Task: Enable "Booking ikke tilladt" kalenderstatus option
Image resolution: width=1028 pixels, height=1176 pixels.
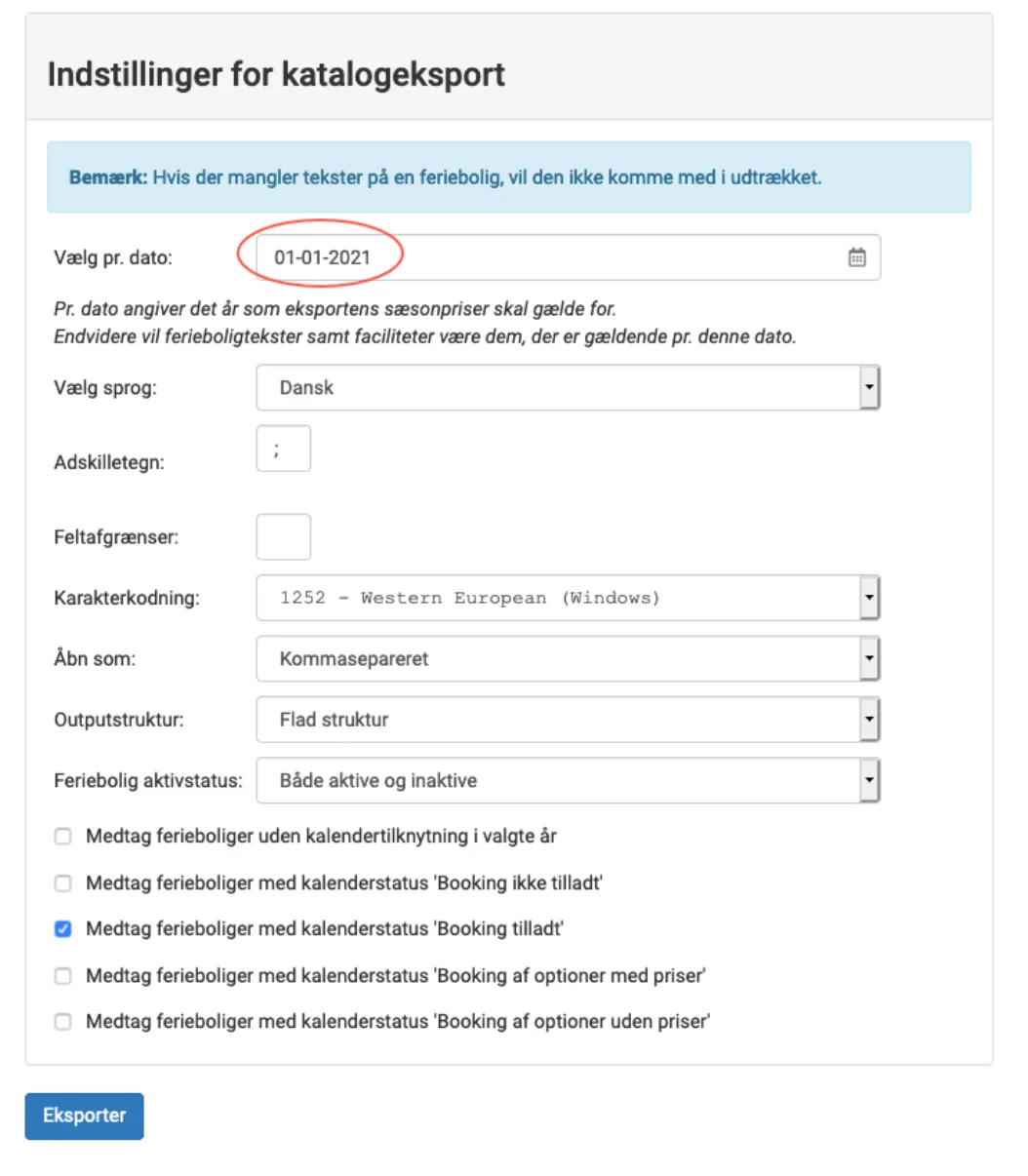Action: pos(63,882)
